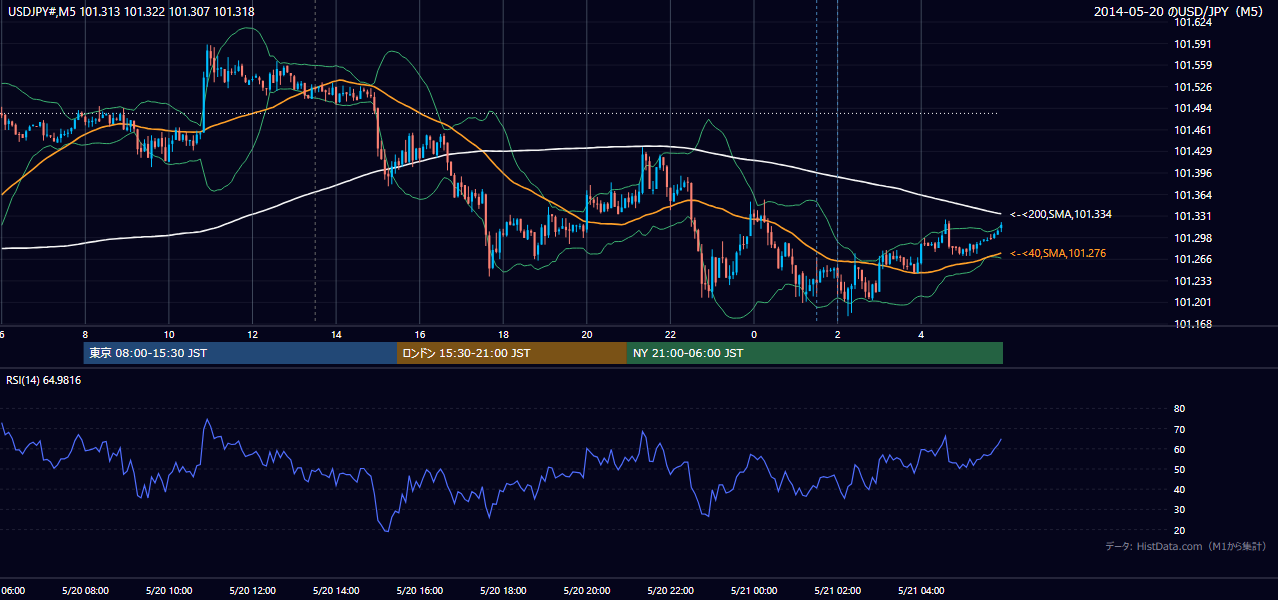Click RSI scale value 40

coord(1179,489)
